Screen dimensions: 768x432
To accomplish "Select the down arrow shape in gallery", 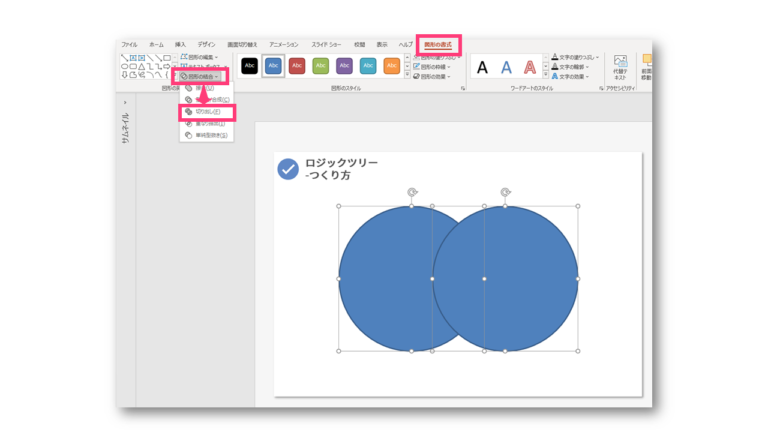I will tap(124, 74).
